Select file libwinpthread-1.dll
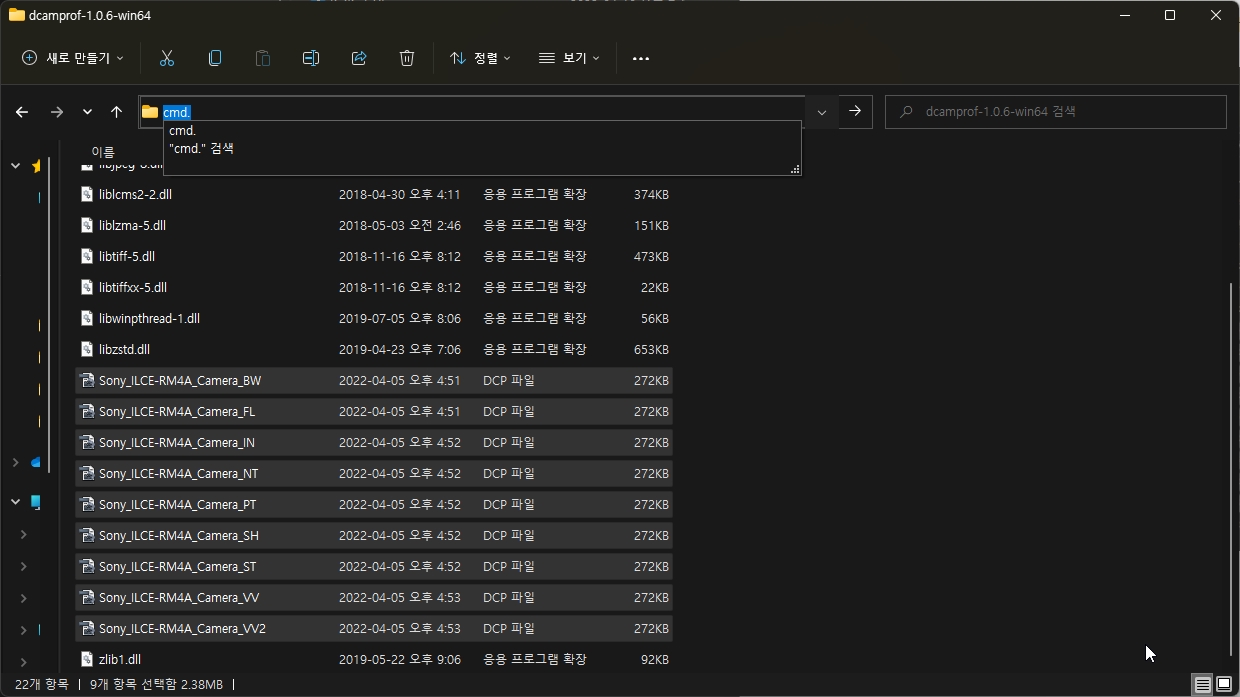 pos(374,319)
